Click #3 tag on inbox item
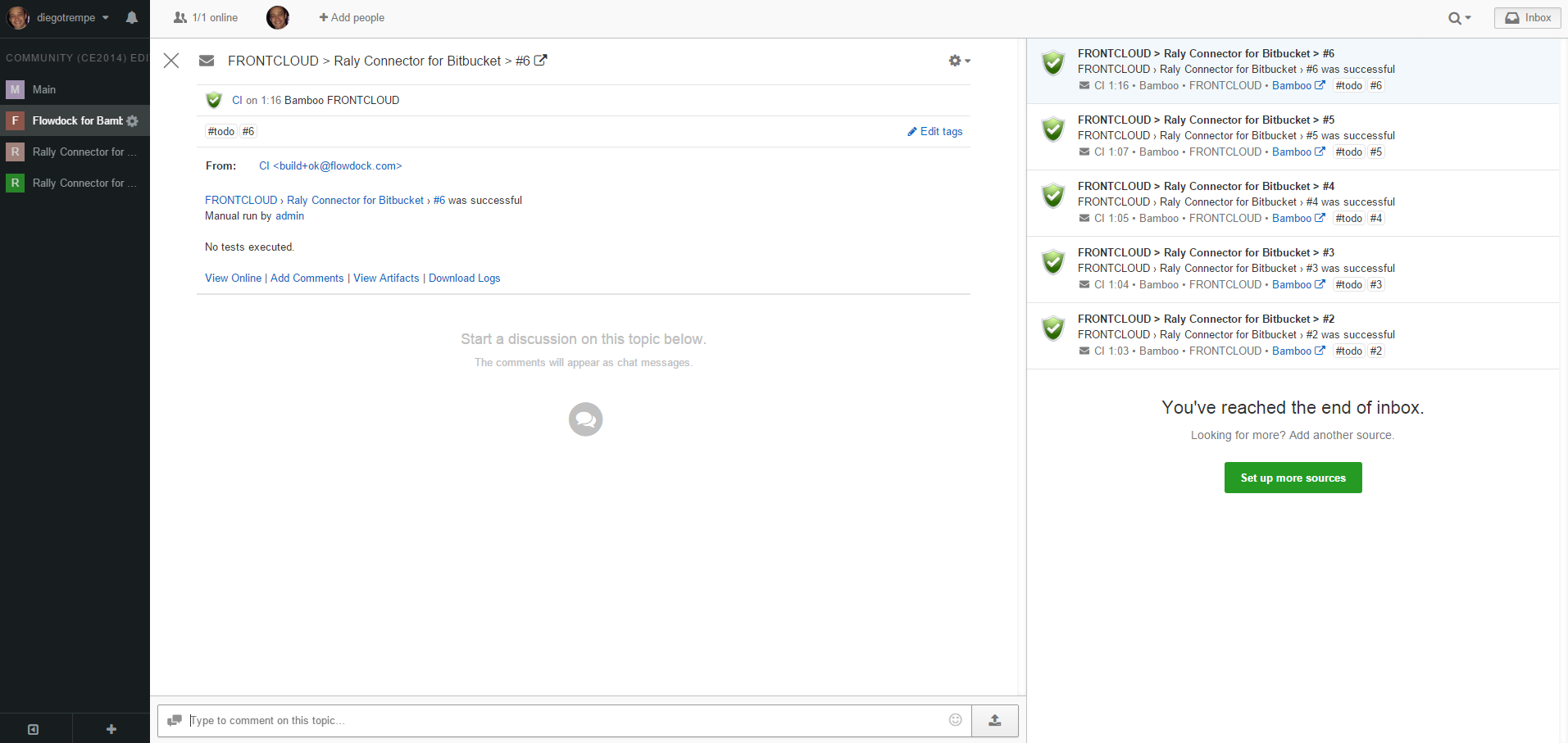Viewport: 1568px width, 743px height. [1376, 284]
